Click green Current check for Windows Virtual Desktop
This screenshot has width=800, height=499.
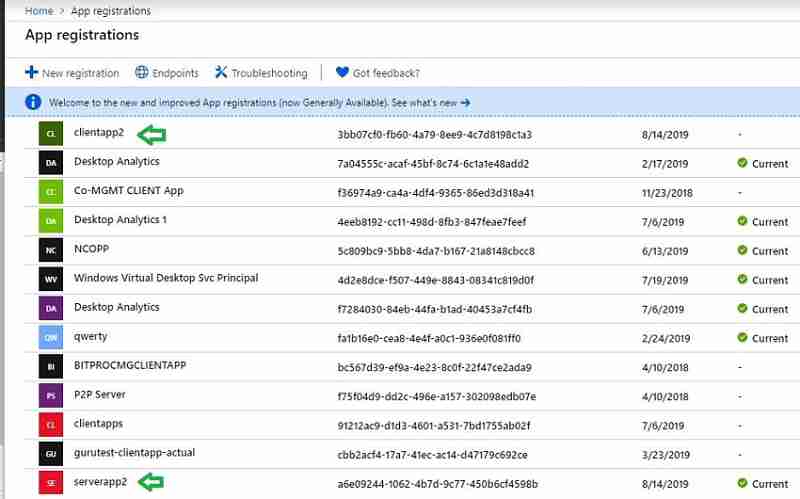pos(742,279)
